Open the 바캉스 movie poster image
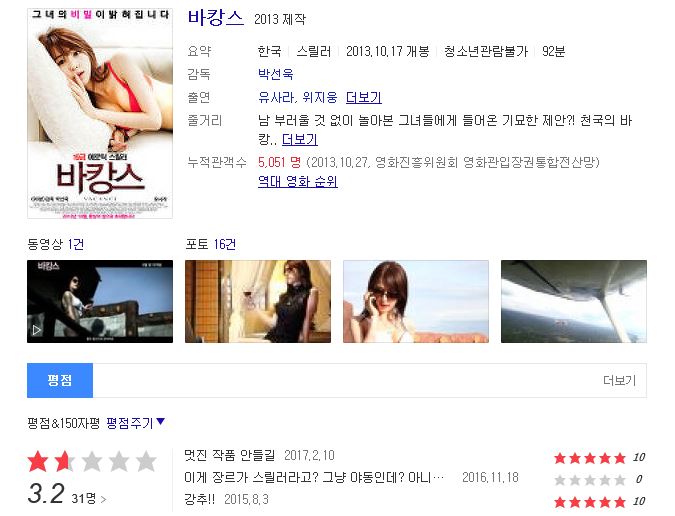675x516 pixels. 100,114
